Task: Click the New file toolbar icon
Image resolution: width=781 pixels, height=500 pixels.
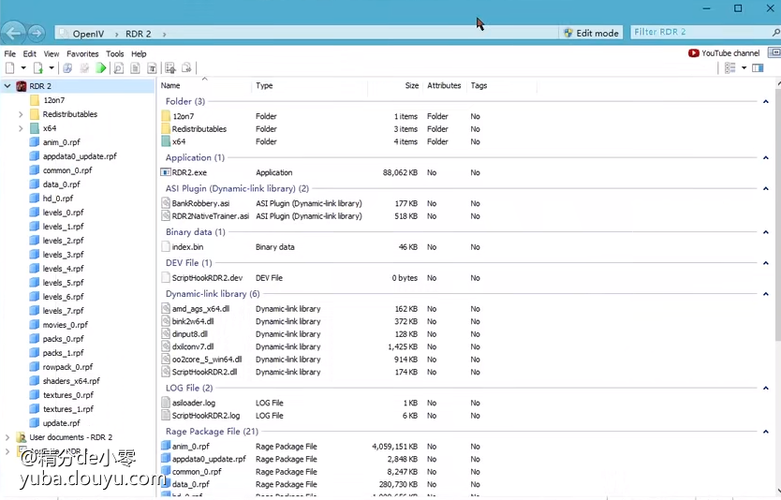Action: (10, 68)
